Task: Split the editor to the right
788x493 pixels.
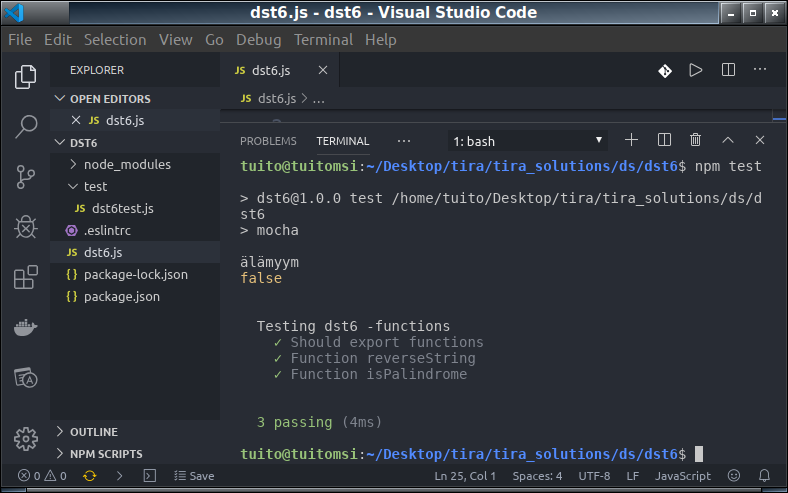Action: pos(728,70)
